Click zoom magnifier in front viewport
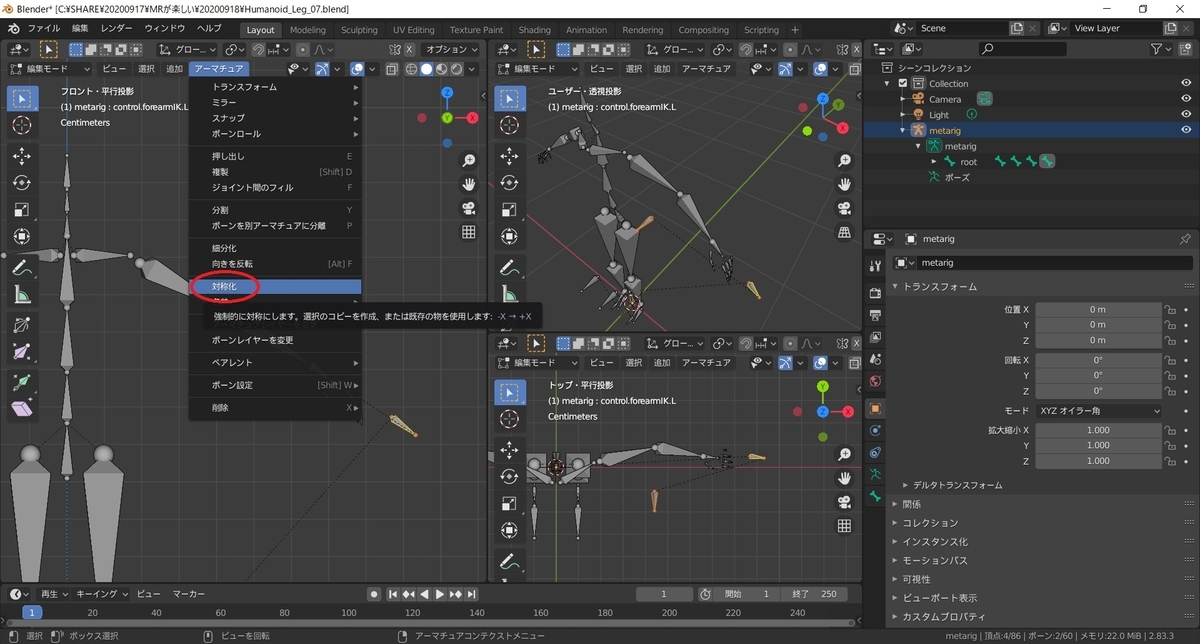 (x=468, y=160)
